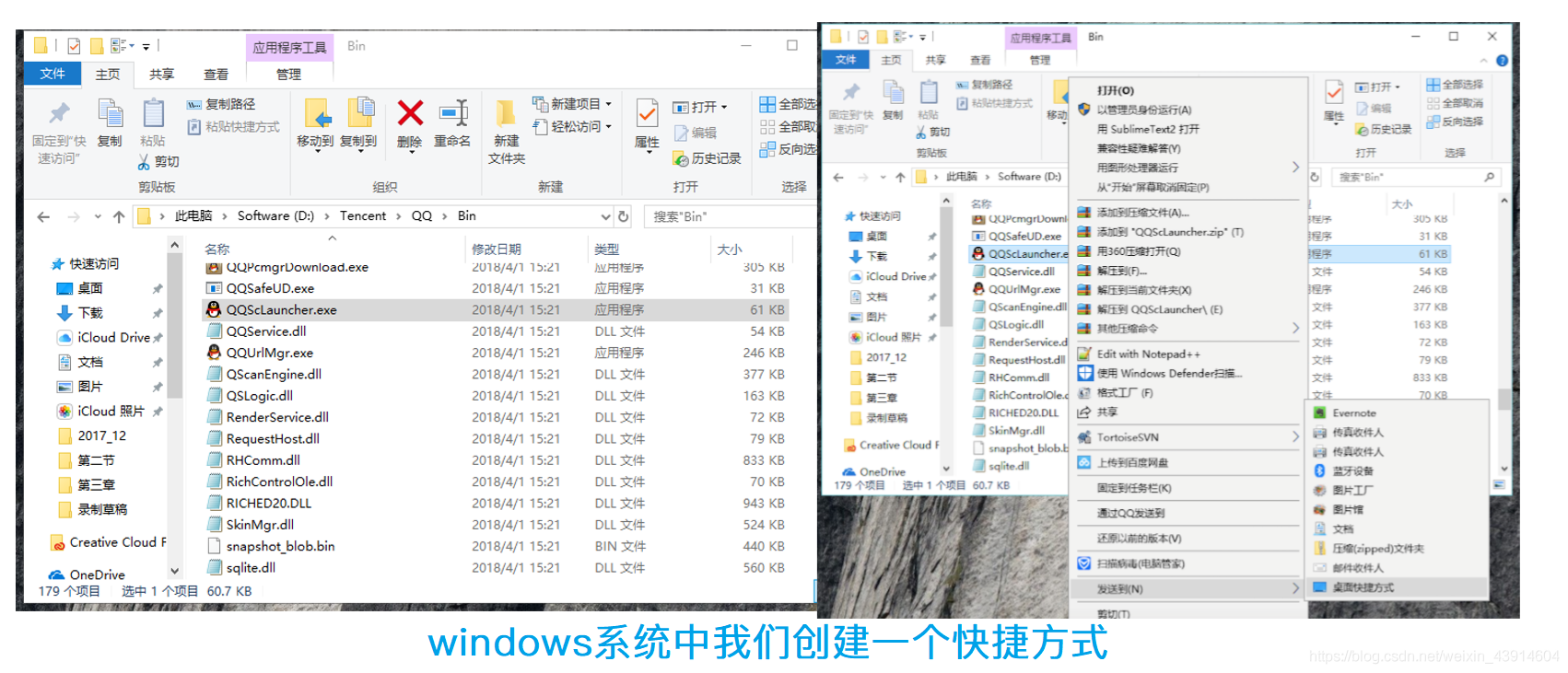Image resolution: width=1568 pixels, height=673 pixels.
Task: Click the back arrow in left window
Action: [43, 217]
